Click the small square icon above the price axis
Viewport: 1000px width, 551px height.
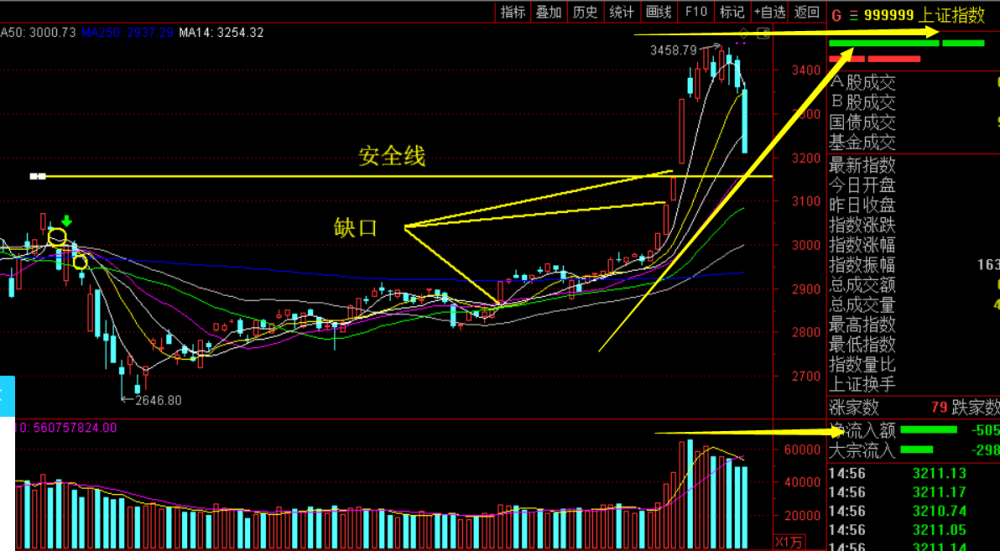pyautogui.click(x=763, y=33)
